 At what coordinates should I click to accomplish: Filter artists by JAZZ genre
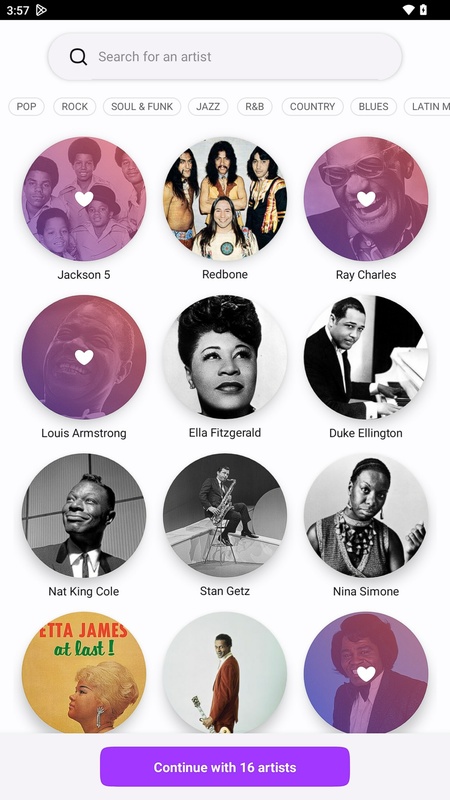[x=208, y=107]
